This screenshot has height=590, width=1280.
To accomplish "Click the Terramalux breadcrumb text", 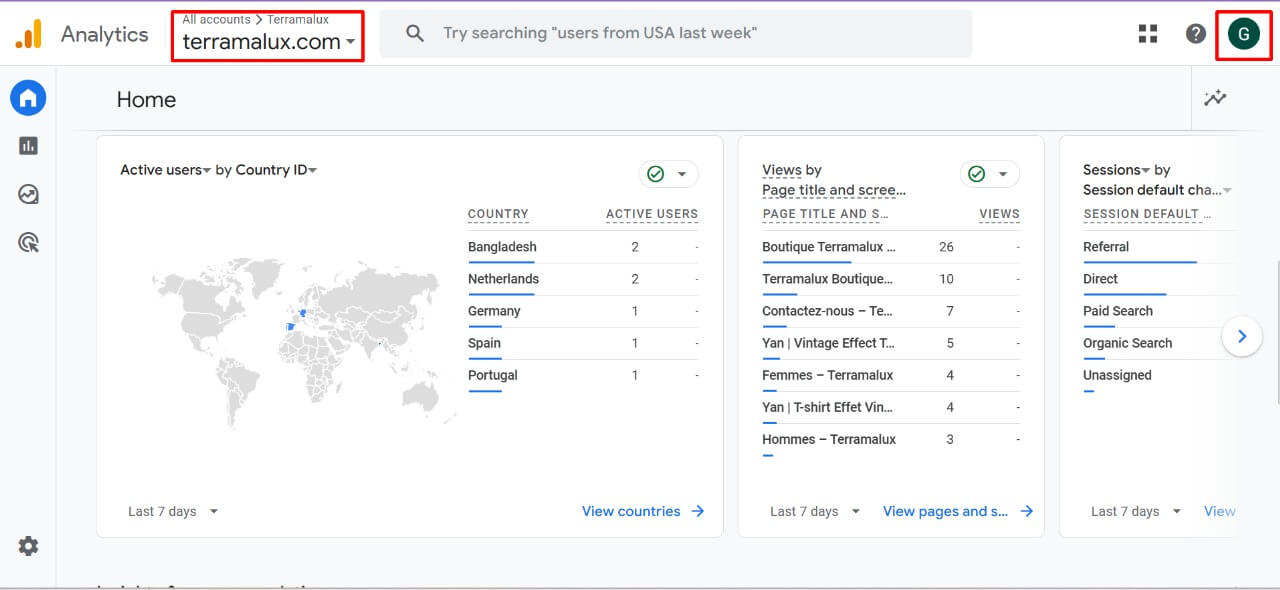I will click(x=298, y=19).
